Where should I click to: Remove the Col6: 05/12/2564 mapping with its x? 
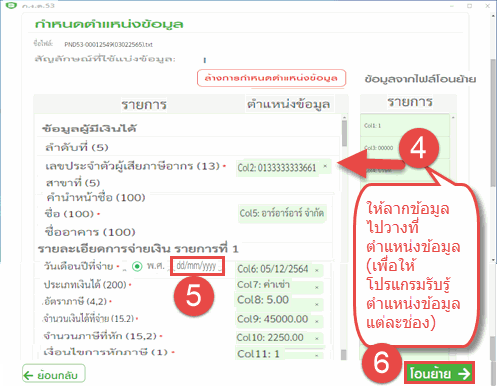pyautogui.click(x=317, y=270)
